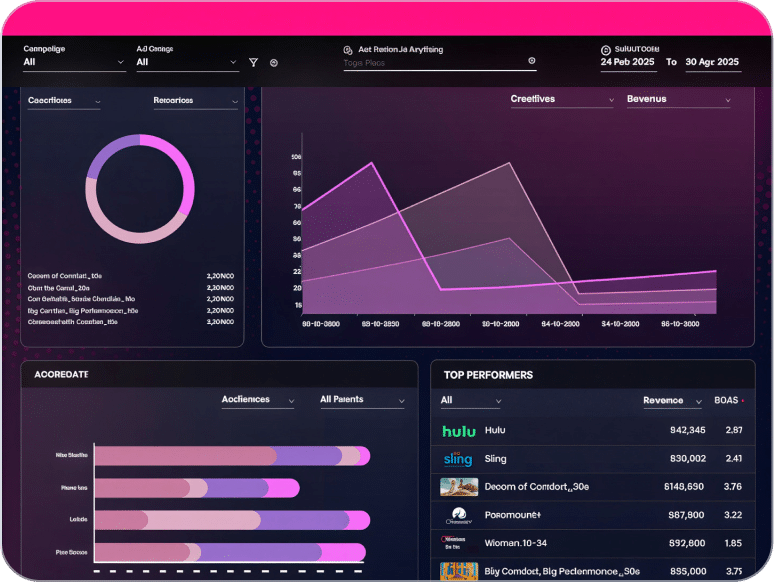Click the ROAS column header

pyautogui.click(x=729, y=400)
